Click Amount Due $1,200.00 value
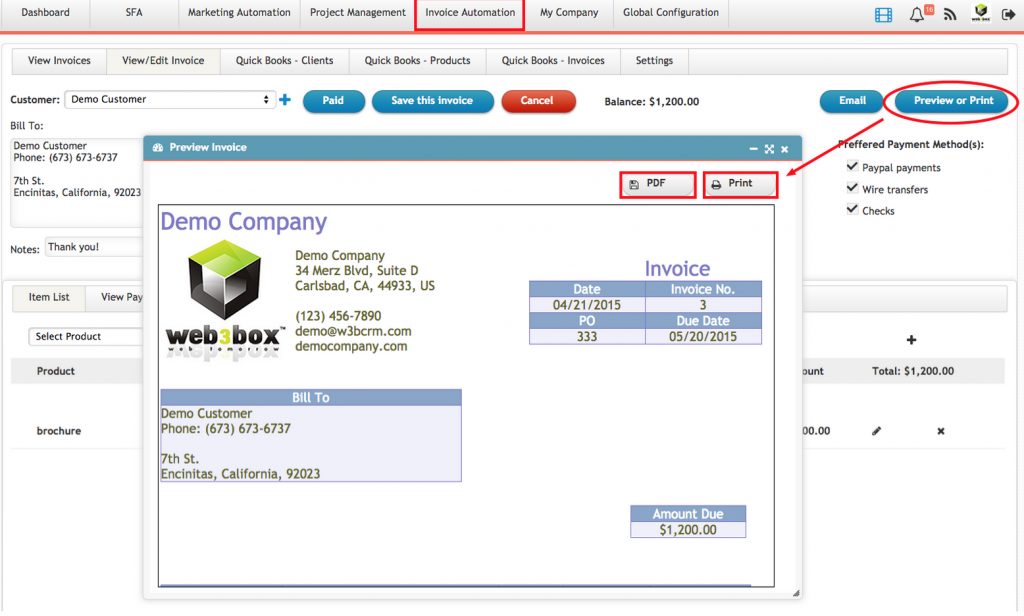1024x616 pixels. pos(688,530)
